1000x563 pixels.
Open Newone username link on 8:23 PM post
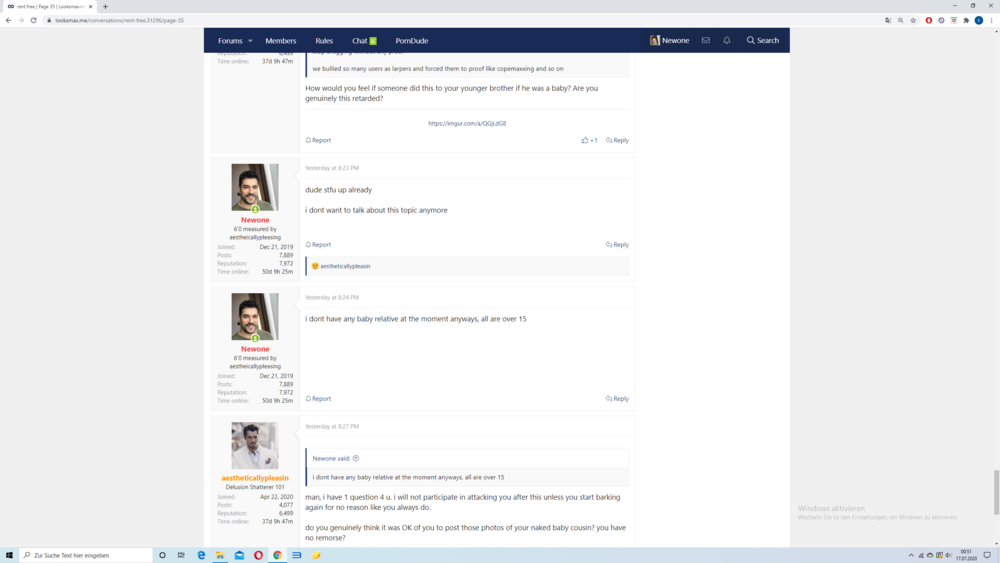255,220
